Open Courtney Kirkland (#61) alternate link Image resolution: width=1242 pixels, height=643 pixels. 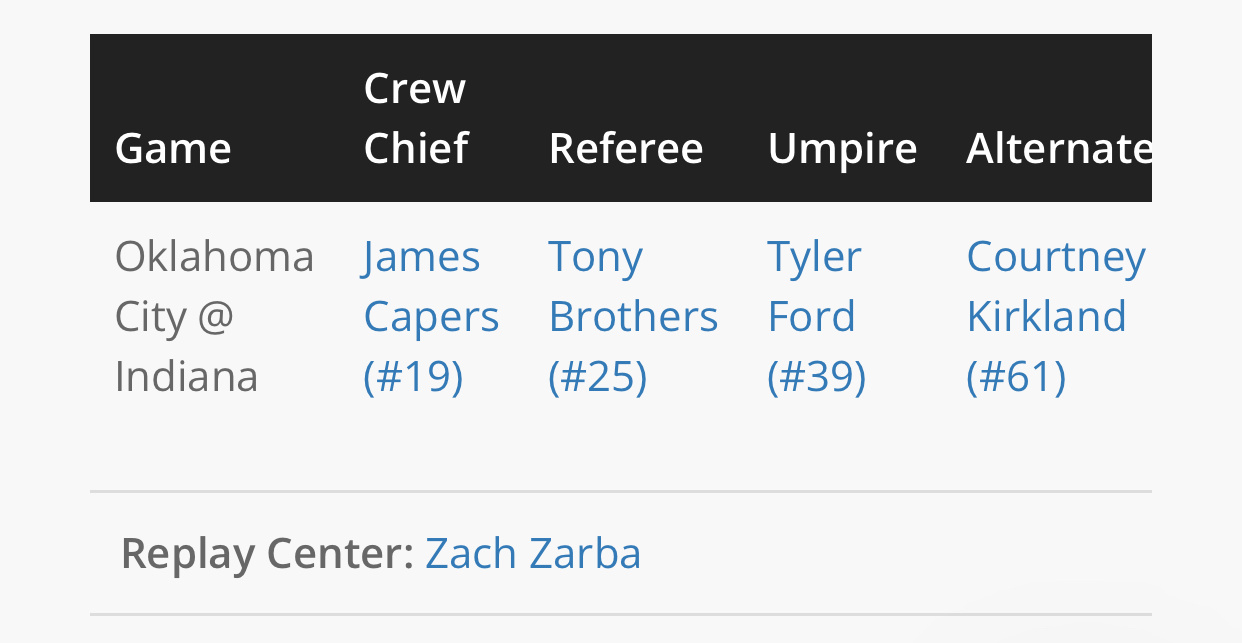point(1056,317)
